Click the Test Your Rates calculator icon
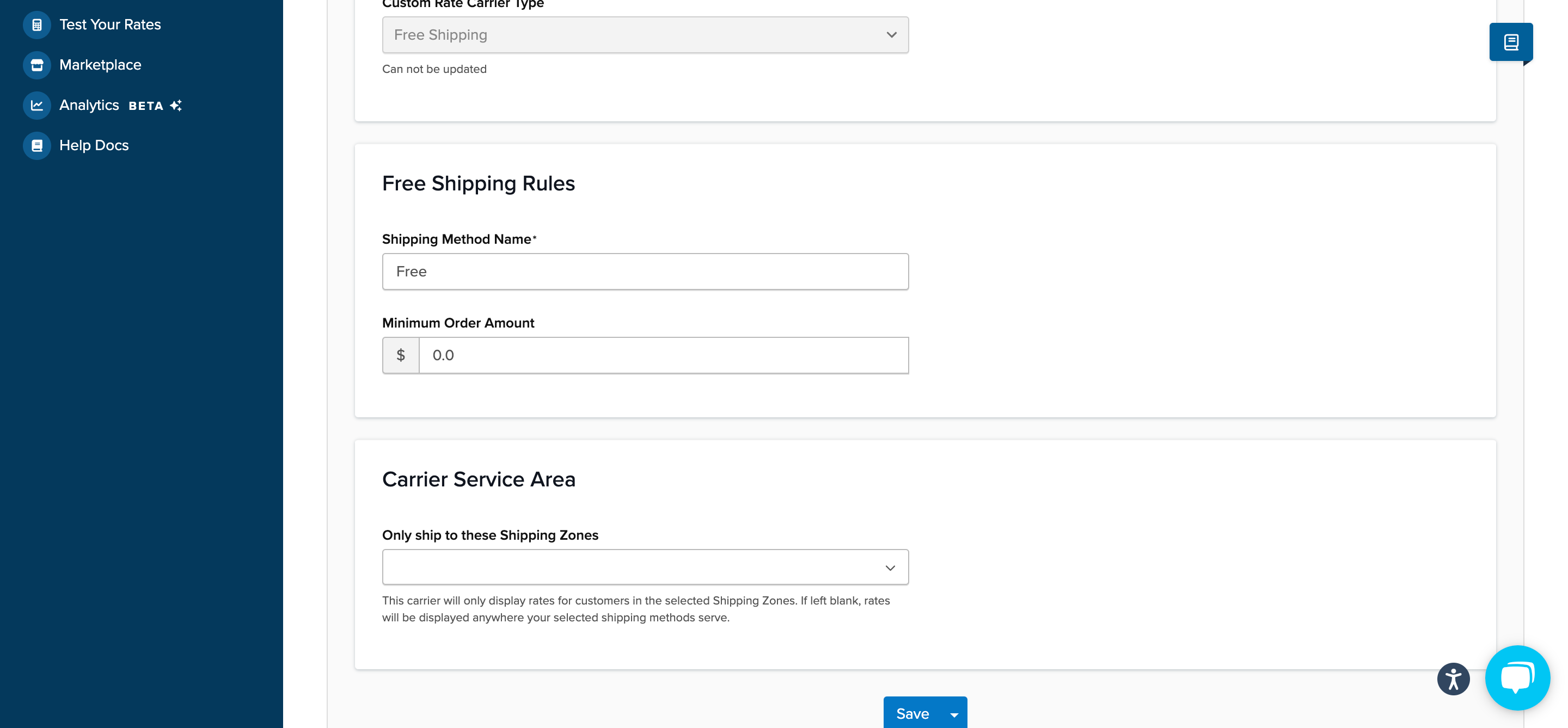 coord(36,25)
